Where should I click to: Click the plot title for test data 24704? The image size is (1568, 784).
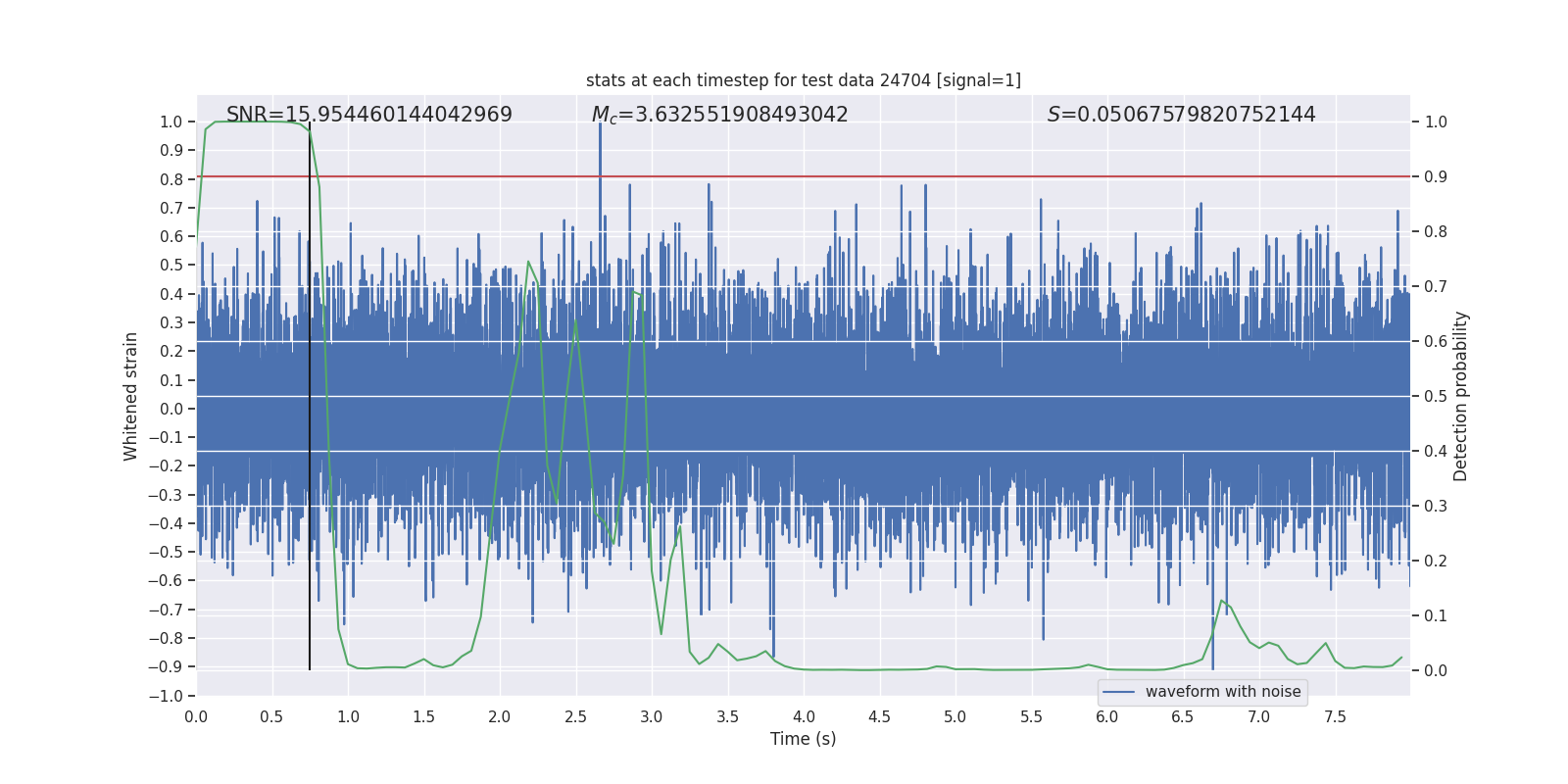tap(803, 80)
